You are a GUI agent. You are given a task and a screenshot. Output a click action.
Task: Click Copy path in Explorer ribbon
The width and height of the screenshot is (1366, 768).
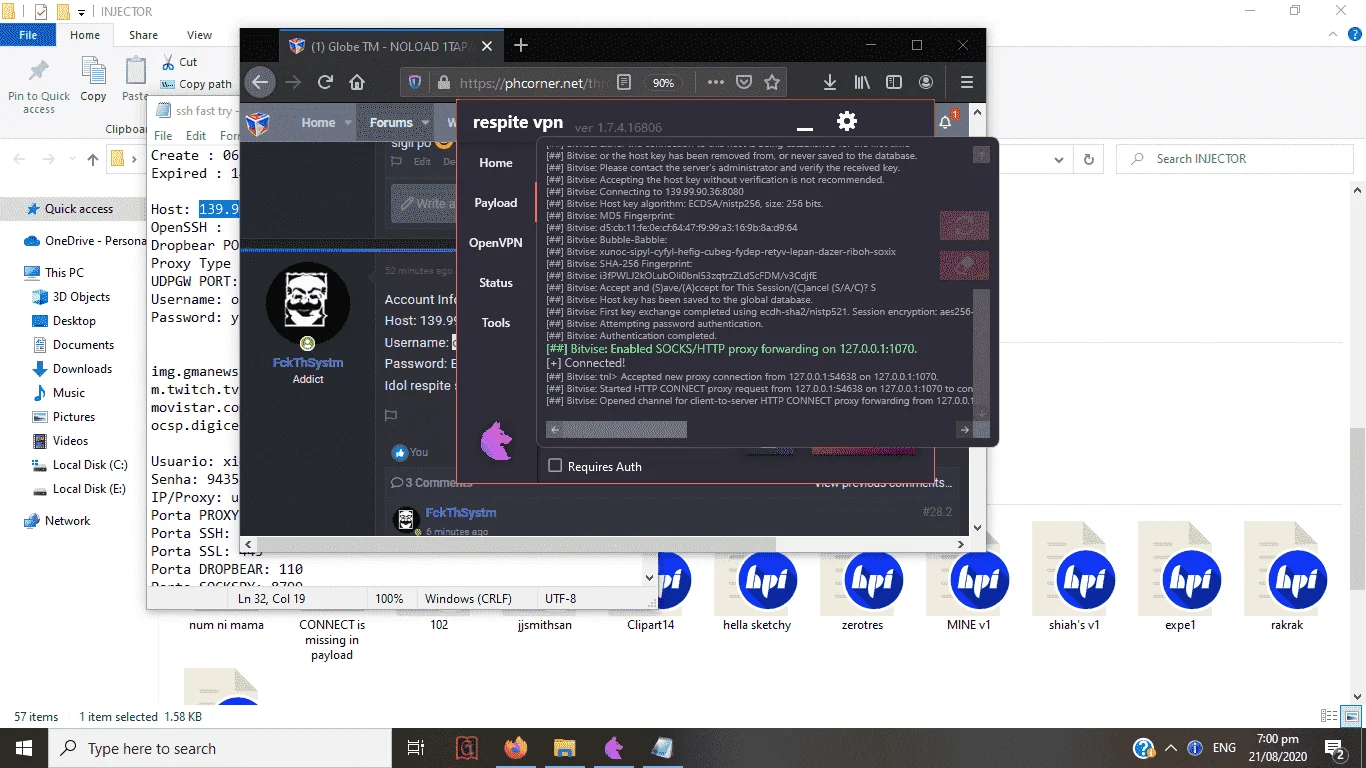(x=196, y=84)
